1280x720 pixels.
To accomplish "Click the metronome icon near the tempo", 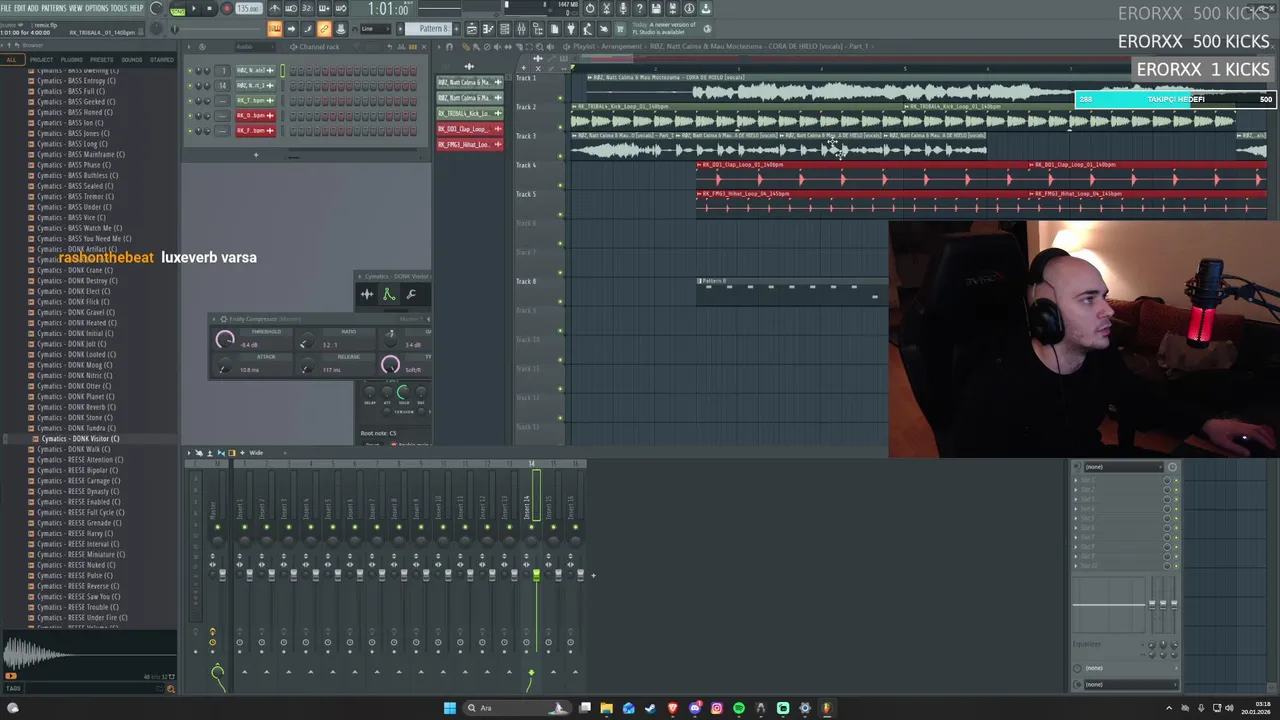I will (x=275, y=9).
